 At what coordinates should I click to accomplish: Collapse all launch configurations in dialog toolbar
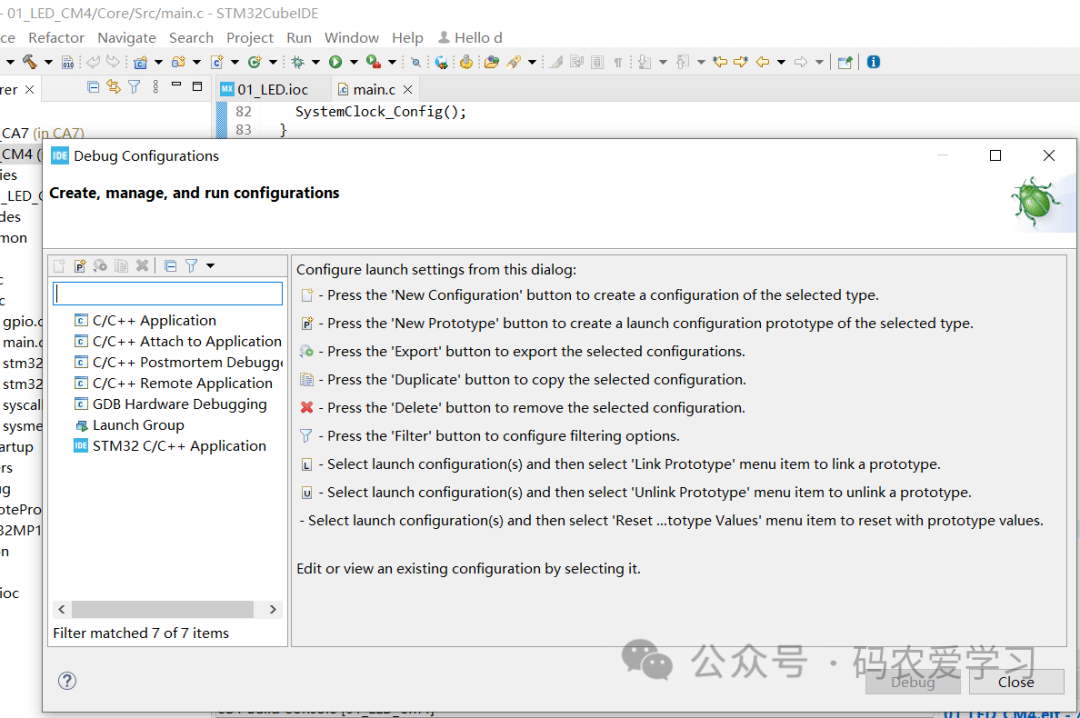pyautogui.click(x=171, y=266)
